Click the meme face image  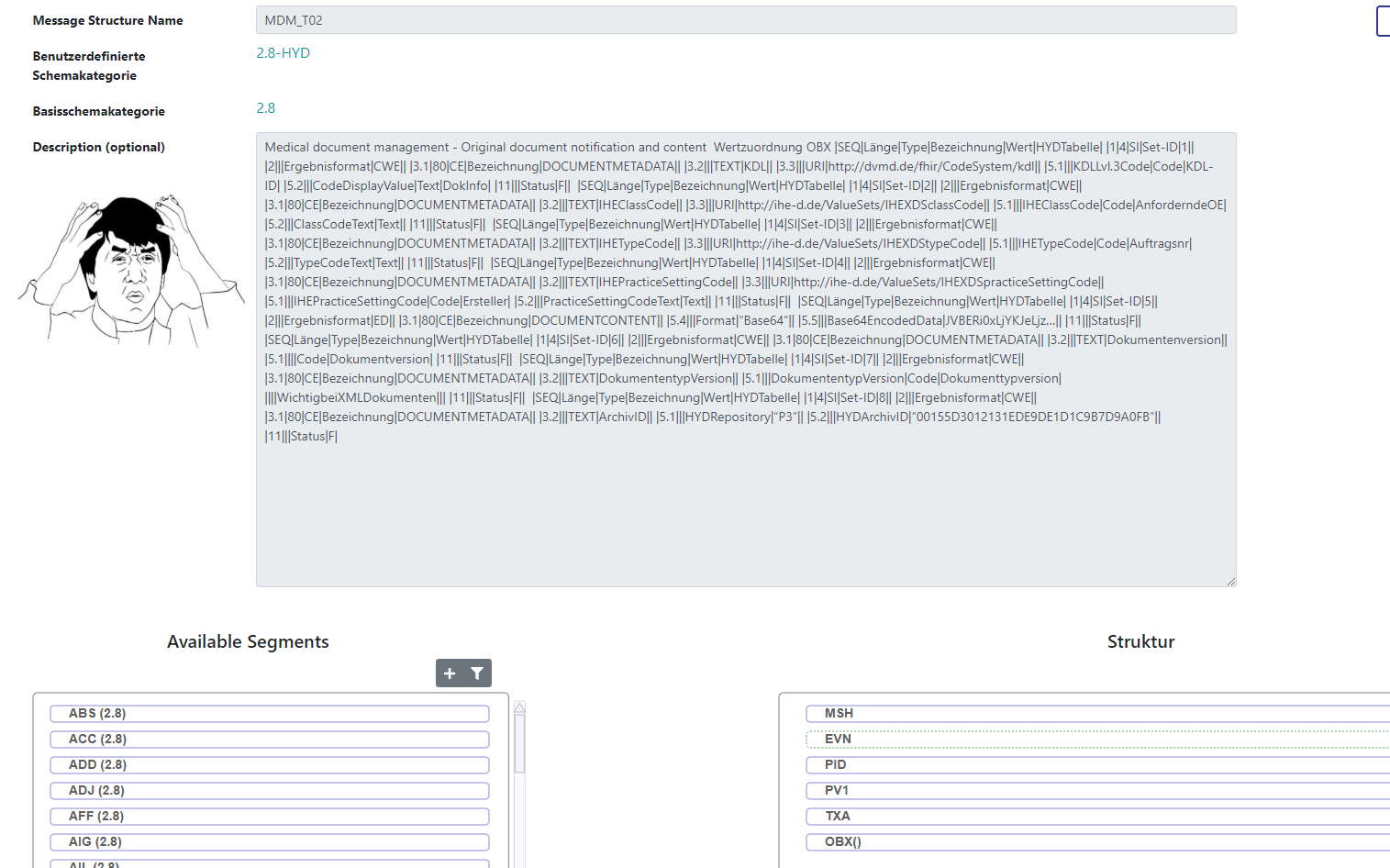131,270
